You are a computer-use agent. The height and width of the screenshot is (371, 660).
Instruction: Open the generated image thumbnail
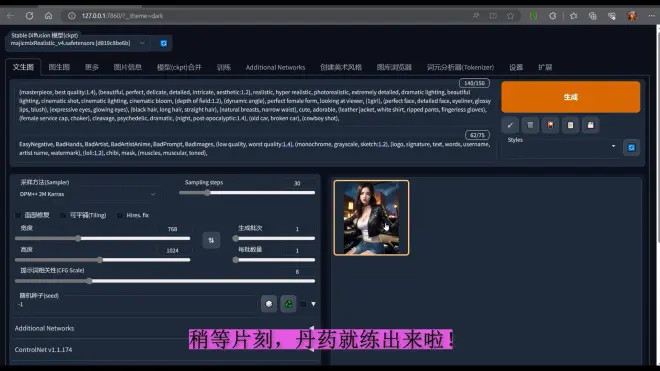(371, 218)
